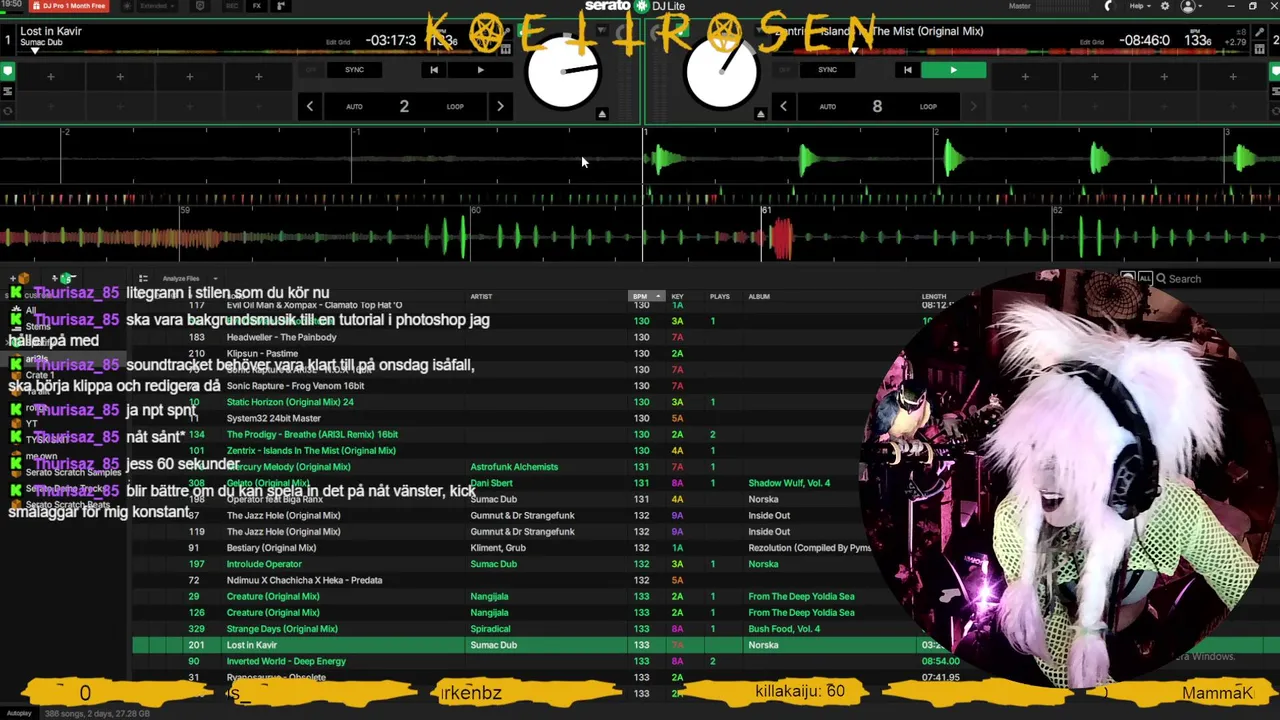Viewport: 1280px width, 720px height.
Task: Toggle SYNC on right deck
Action: [x=827, y=70]
